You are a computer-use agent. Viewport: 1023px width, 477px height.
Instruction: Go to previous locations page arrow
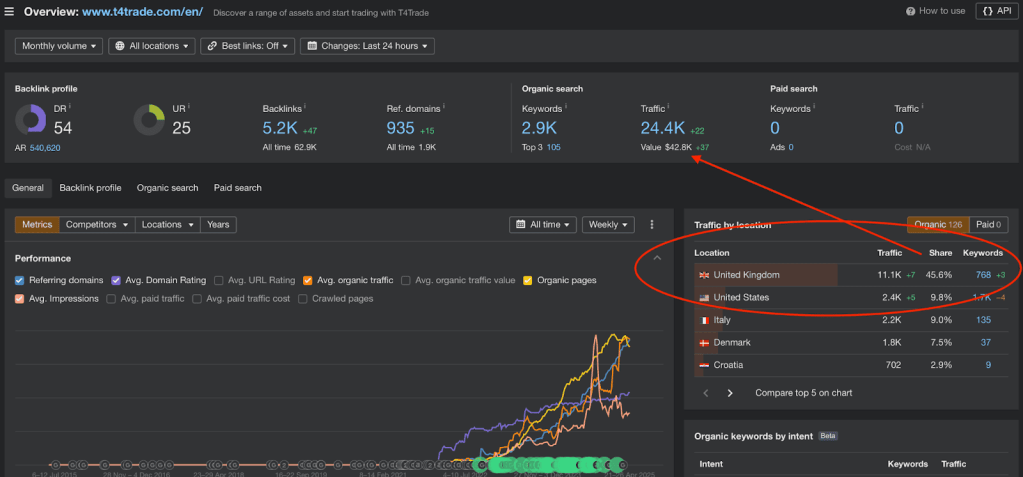click(x=705, y=393)
